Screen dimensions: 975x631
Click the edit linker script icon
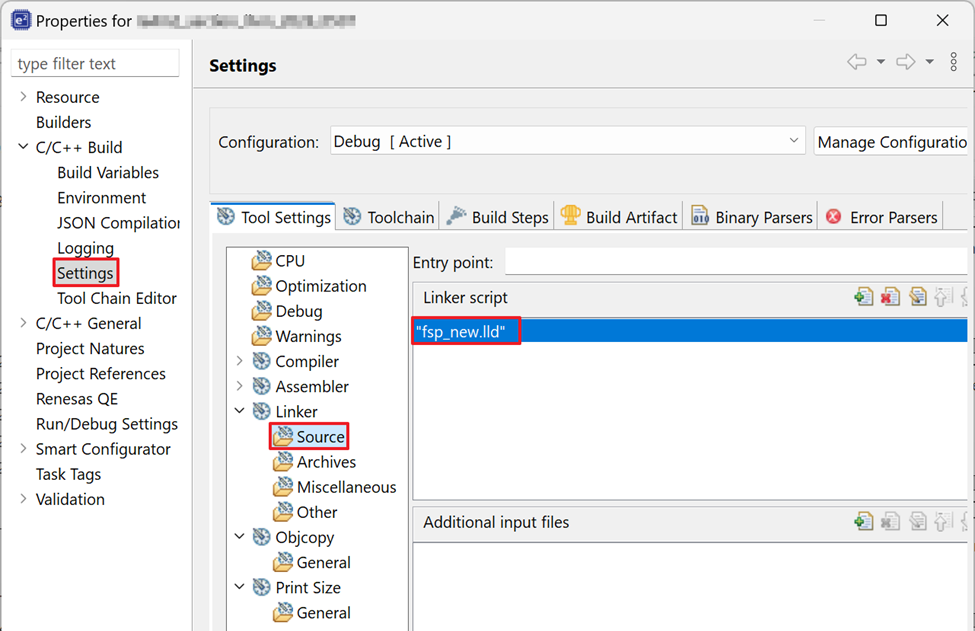(917, 297)
